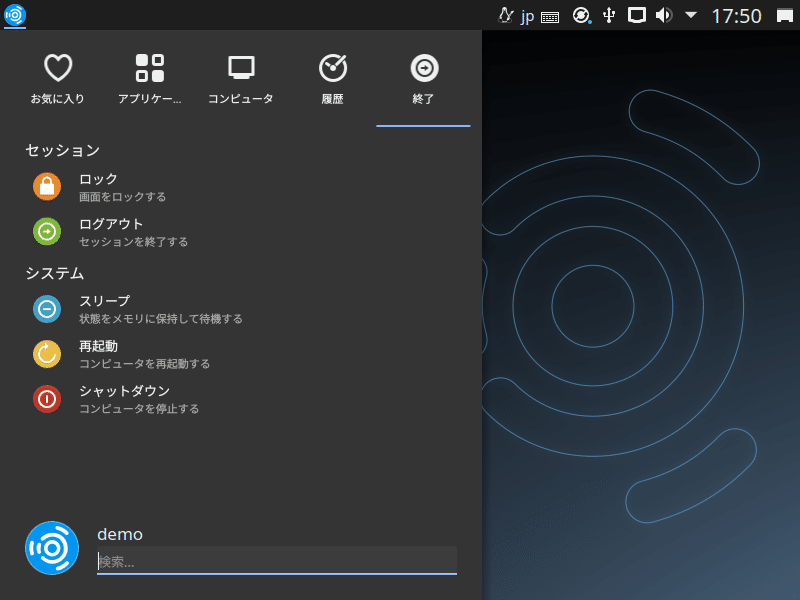Open the penguin input method tray icon

(x=505, y=15)
